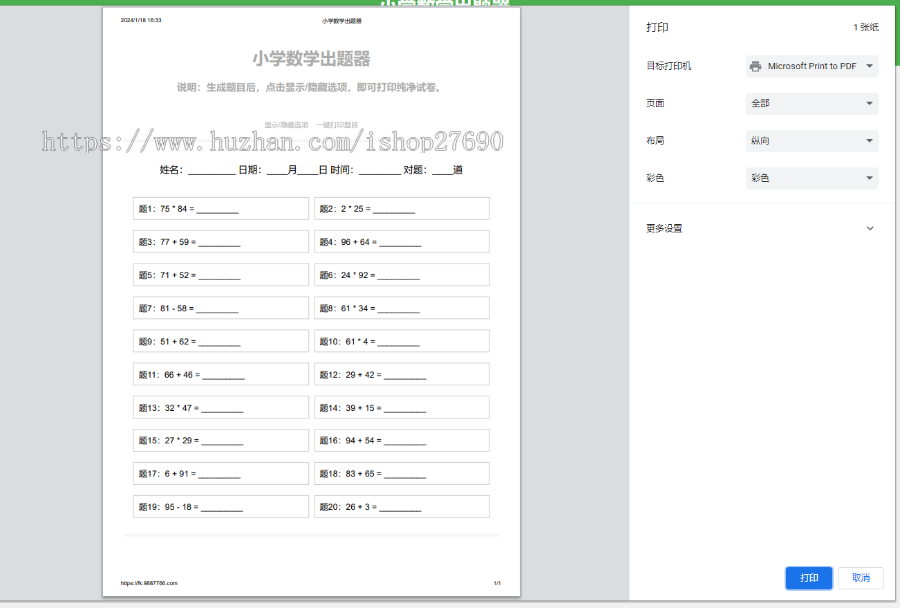Click the 目标打印机 label

click(669, 66)
